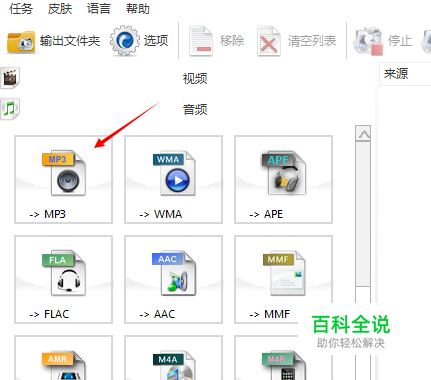Select the APE conversion format

point(283,179)
